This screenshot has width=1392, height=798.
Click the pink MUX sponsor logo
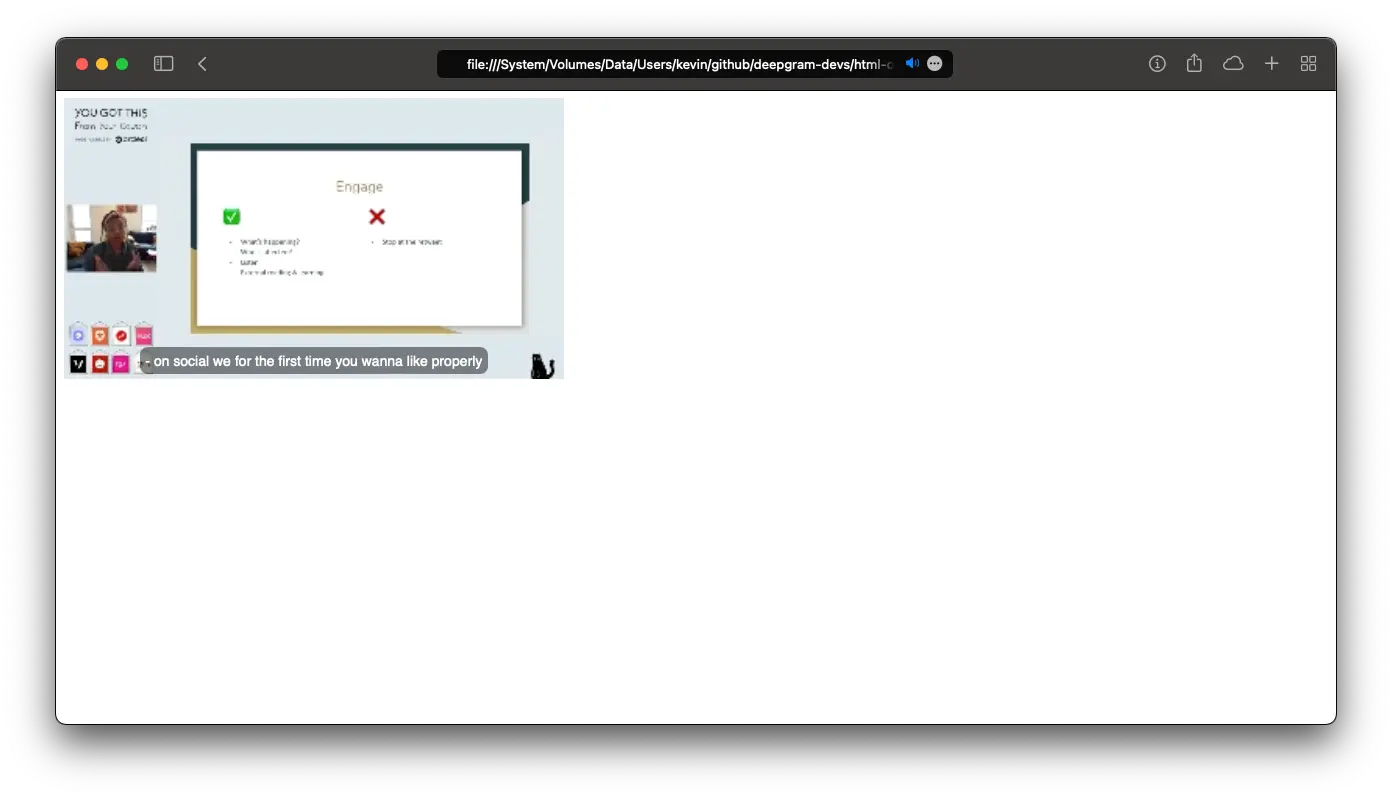point(143,335)
